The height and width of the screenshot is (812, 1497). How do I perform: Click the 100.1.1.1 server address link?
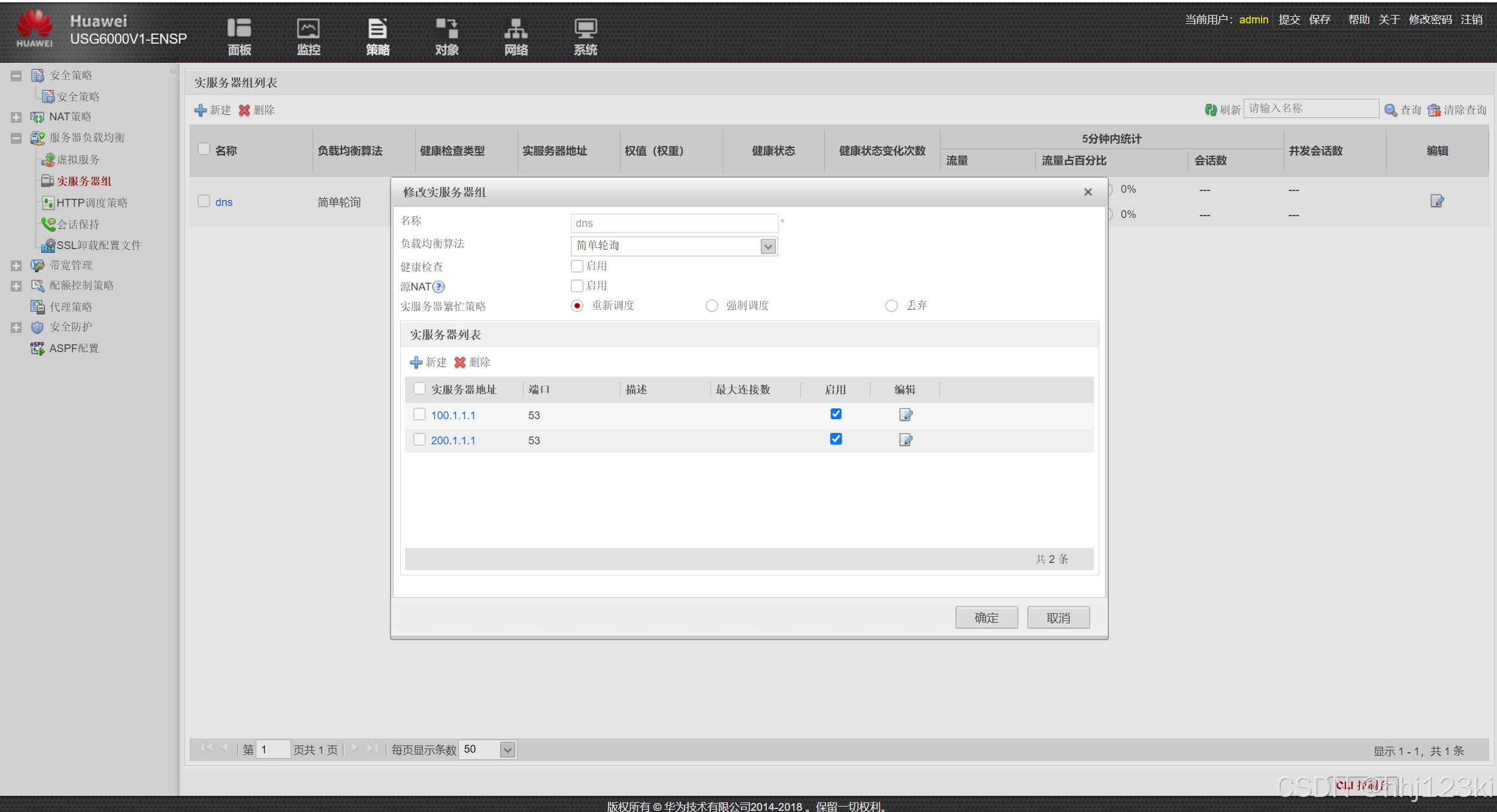coord(453,415)
